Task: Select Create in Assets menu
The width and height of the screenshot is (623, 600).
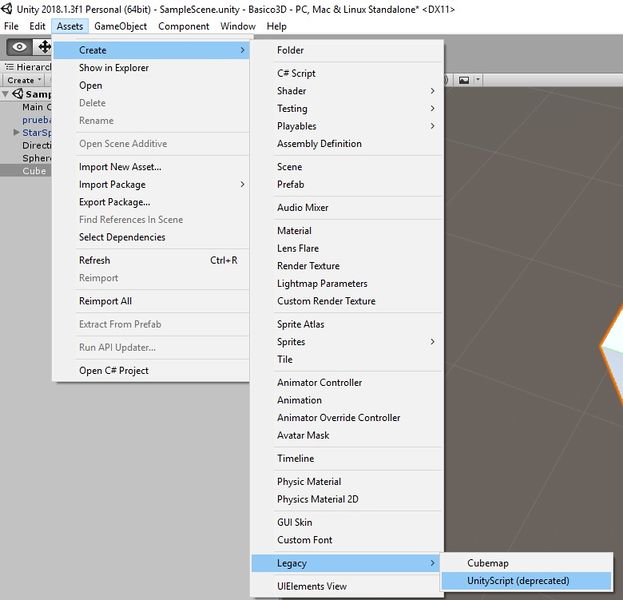Action: (x=151, y=50)
